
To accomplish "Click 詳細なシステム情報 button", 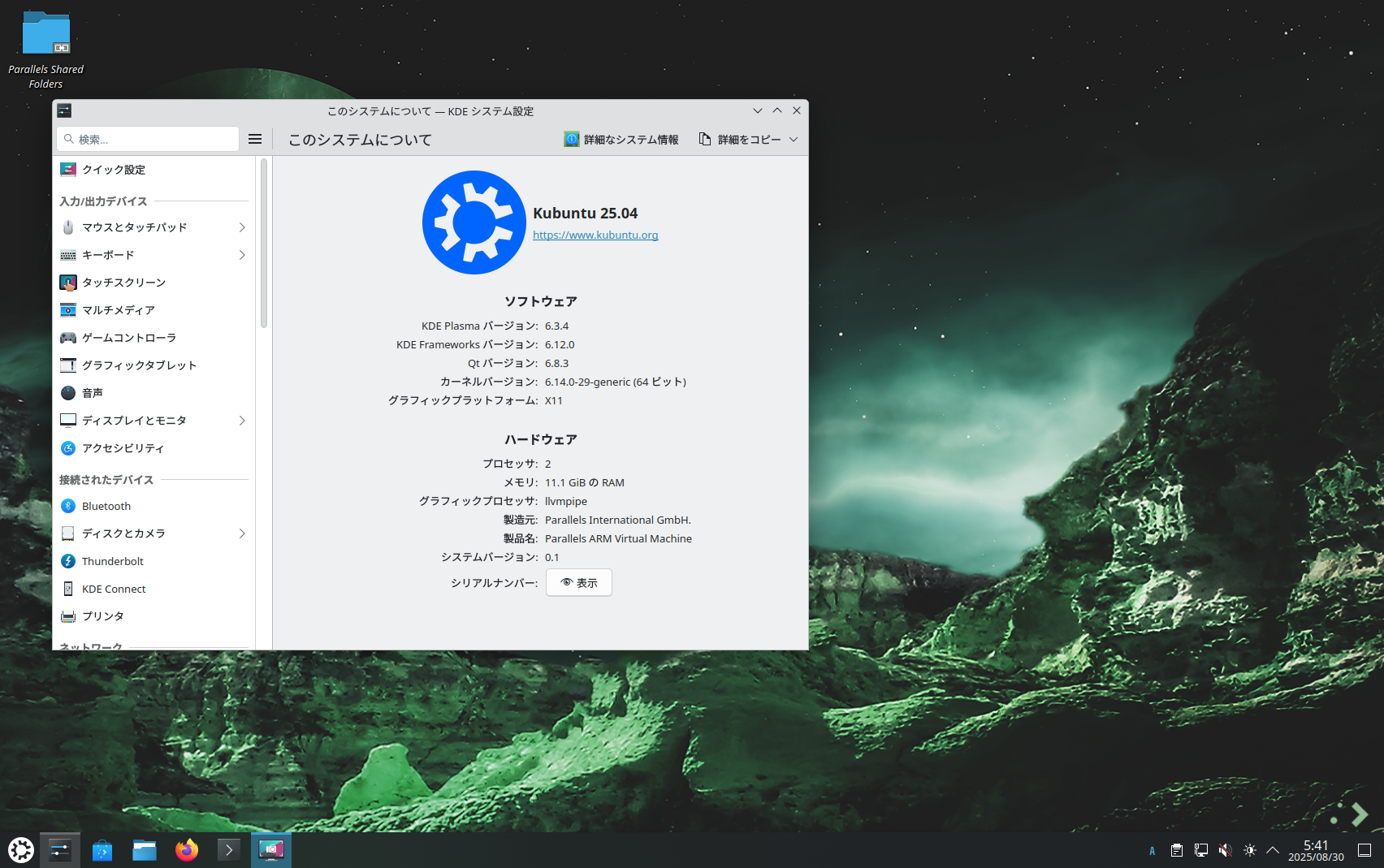I will 621,140.
